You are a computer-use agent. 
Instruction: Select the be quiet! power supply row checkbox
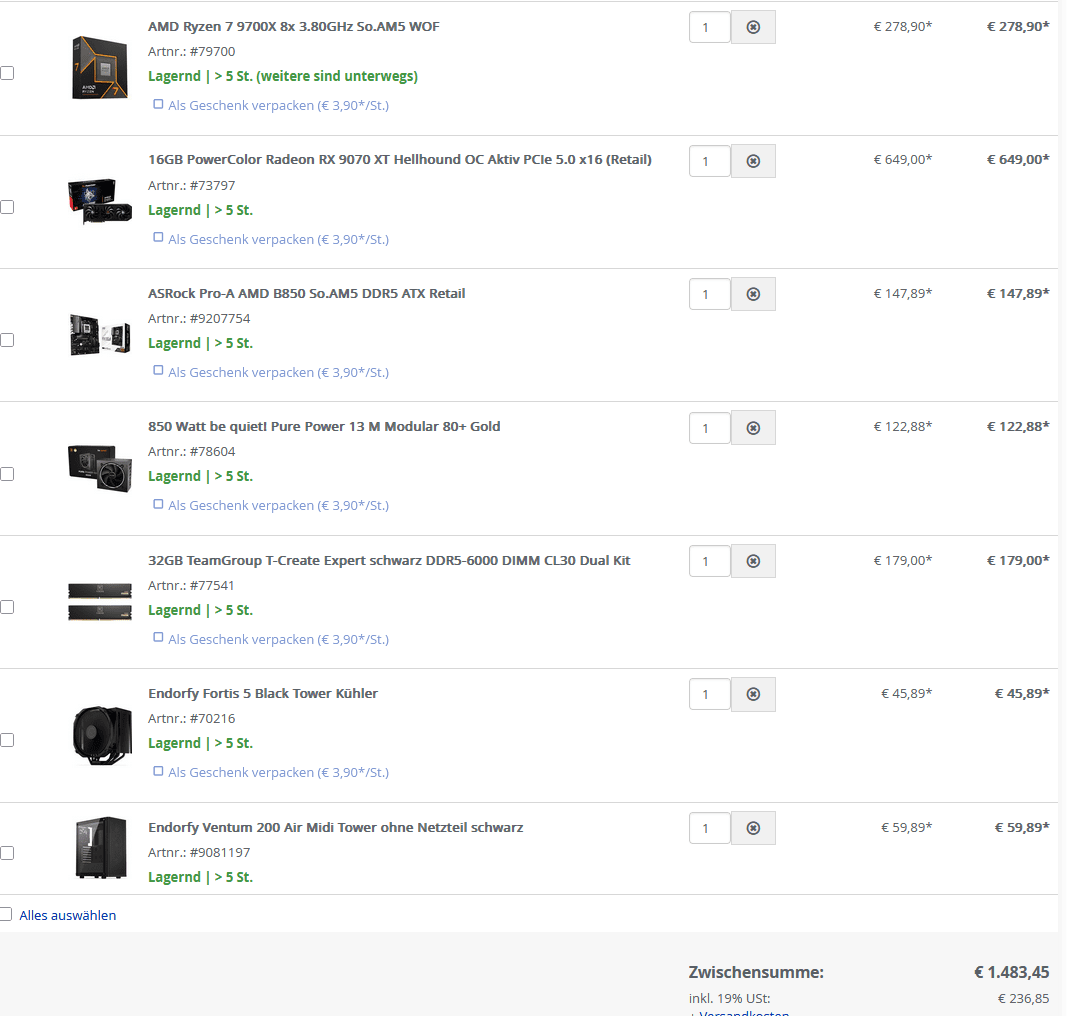(x=7, y=474)
